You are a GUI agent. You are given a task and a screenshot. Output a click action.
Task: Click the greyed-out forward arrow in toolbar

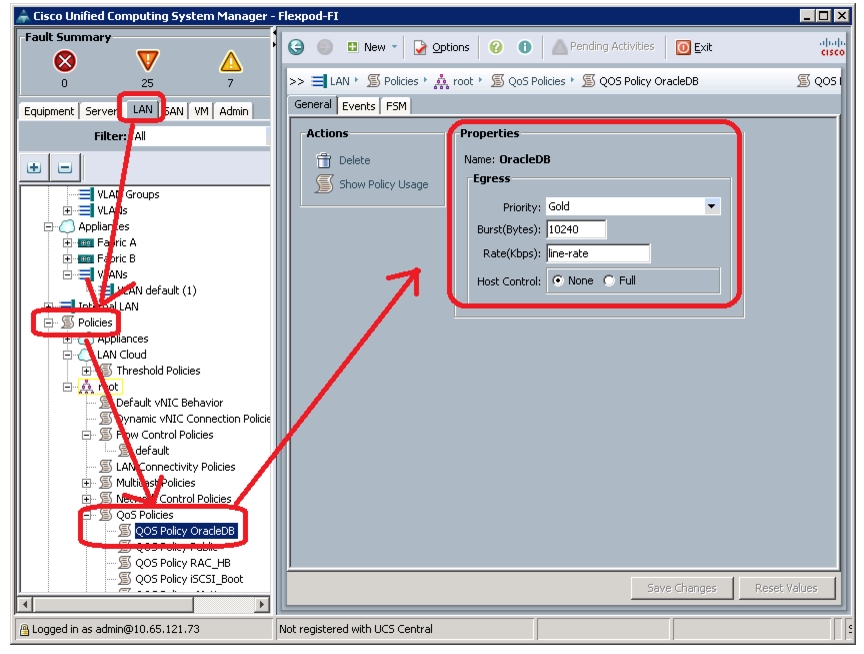(x=325, y=47)
